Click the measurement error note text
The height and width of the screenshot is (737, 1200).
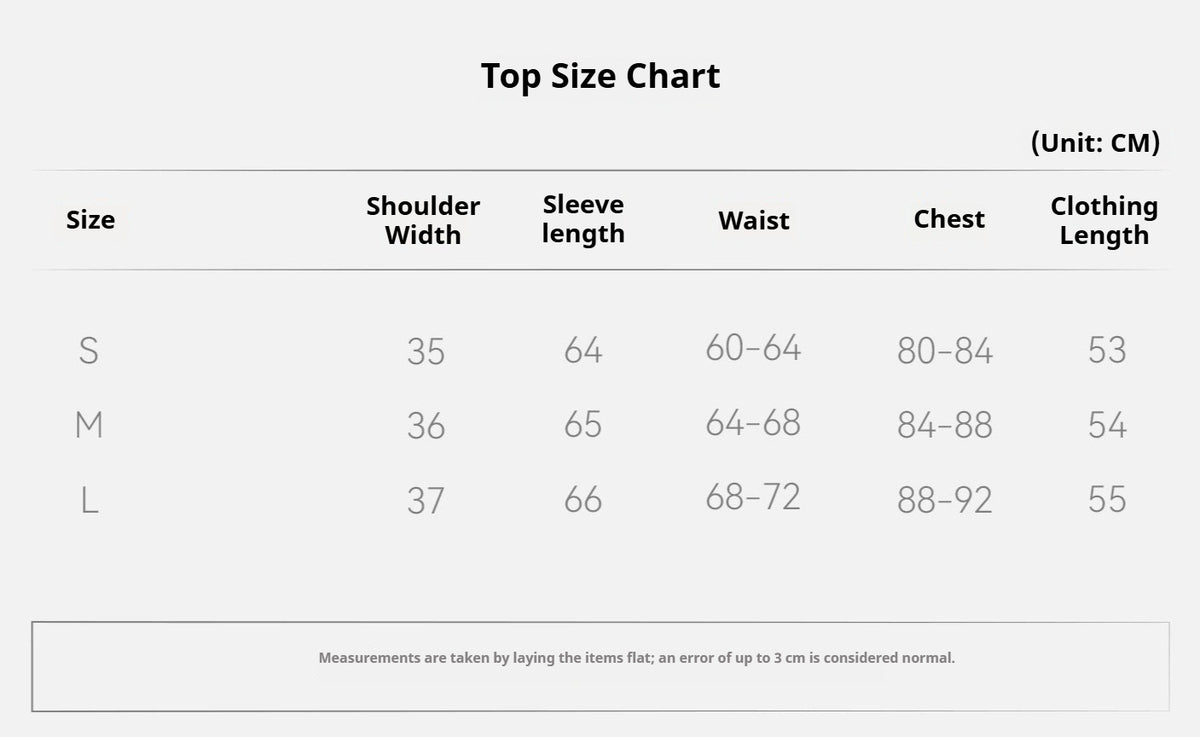click(637, 658)
